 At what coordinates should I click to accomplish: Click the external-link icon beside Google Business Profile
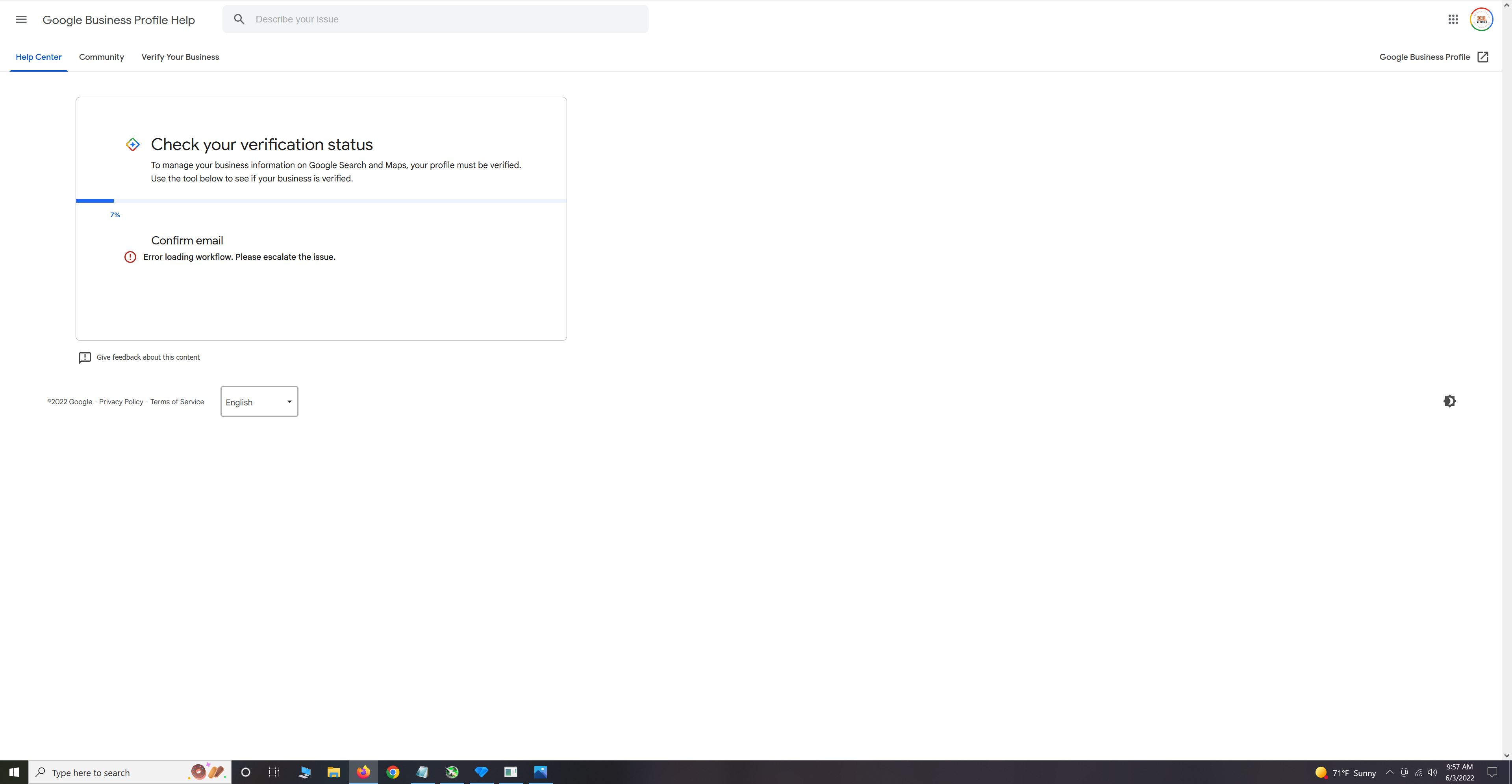click(1483, 57)
